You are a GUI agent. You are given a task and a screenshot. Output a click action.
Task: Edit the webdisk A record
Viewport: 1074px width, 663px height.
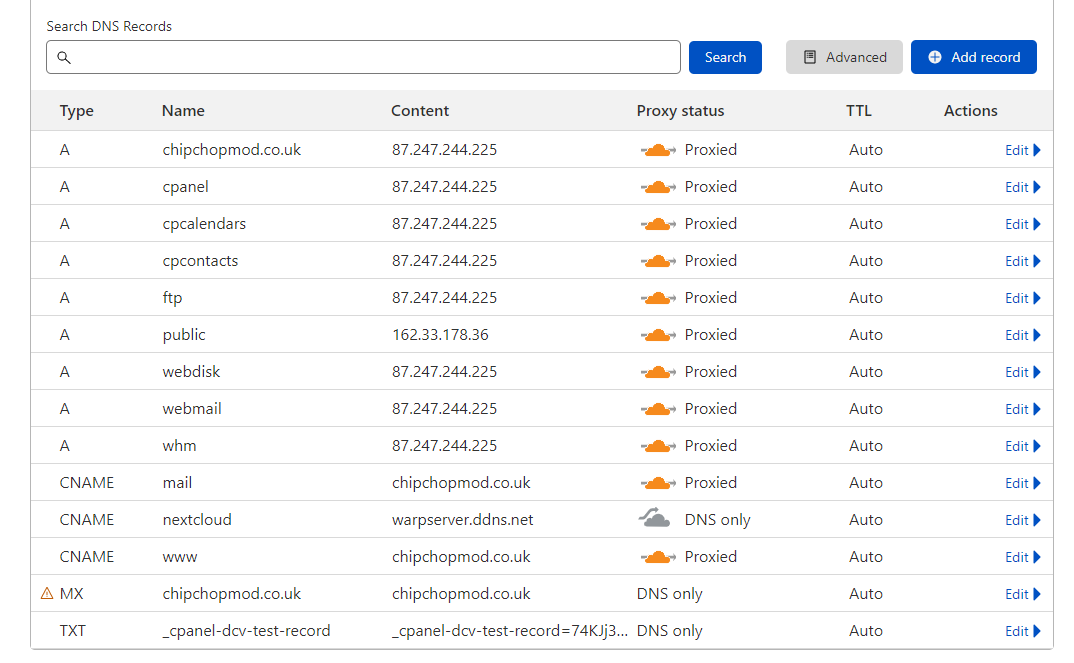[x=1017, y=372]
